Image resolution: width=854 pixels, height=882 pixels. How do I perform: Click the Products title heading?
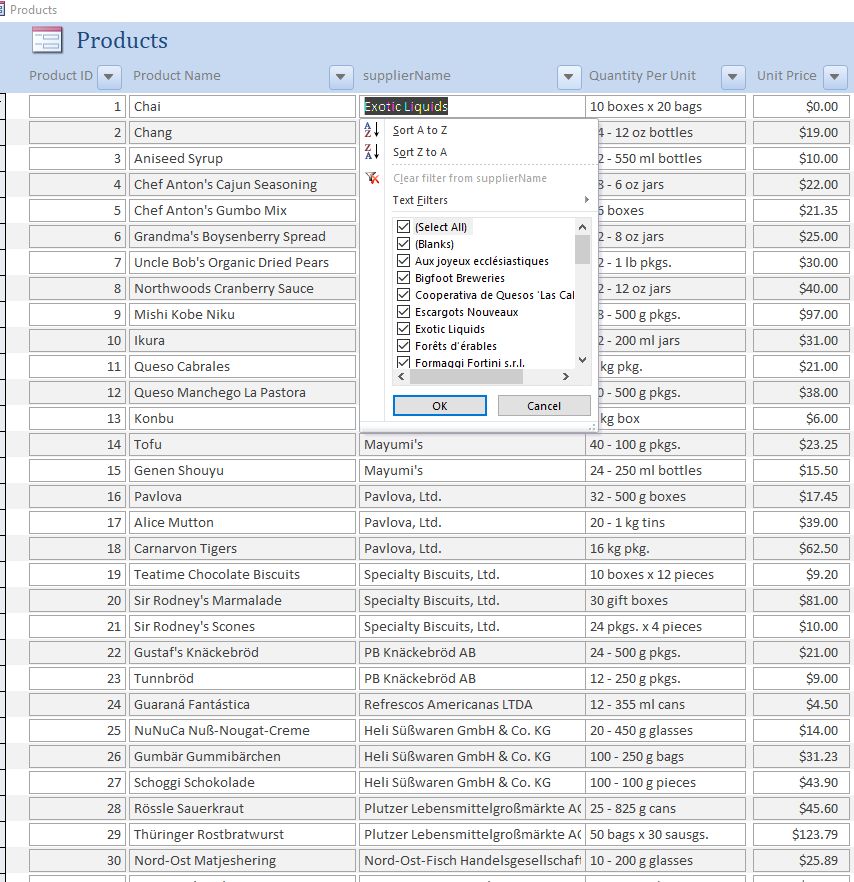[x=122, y=40]
